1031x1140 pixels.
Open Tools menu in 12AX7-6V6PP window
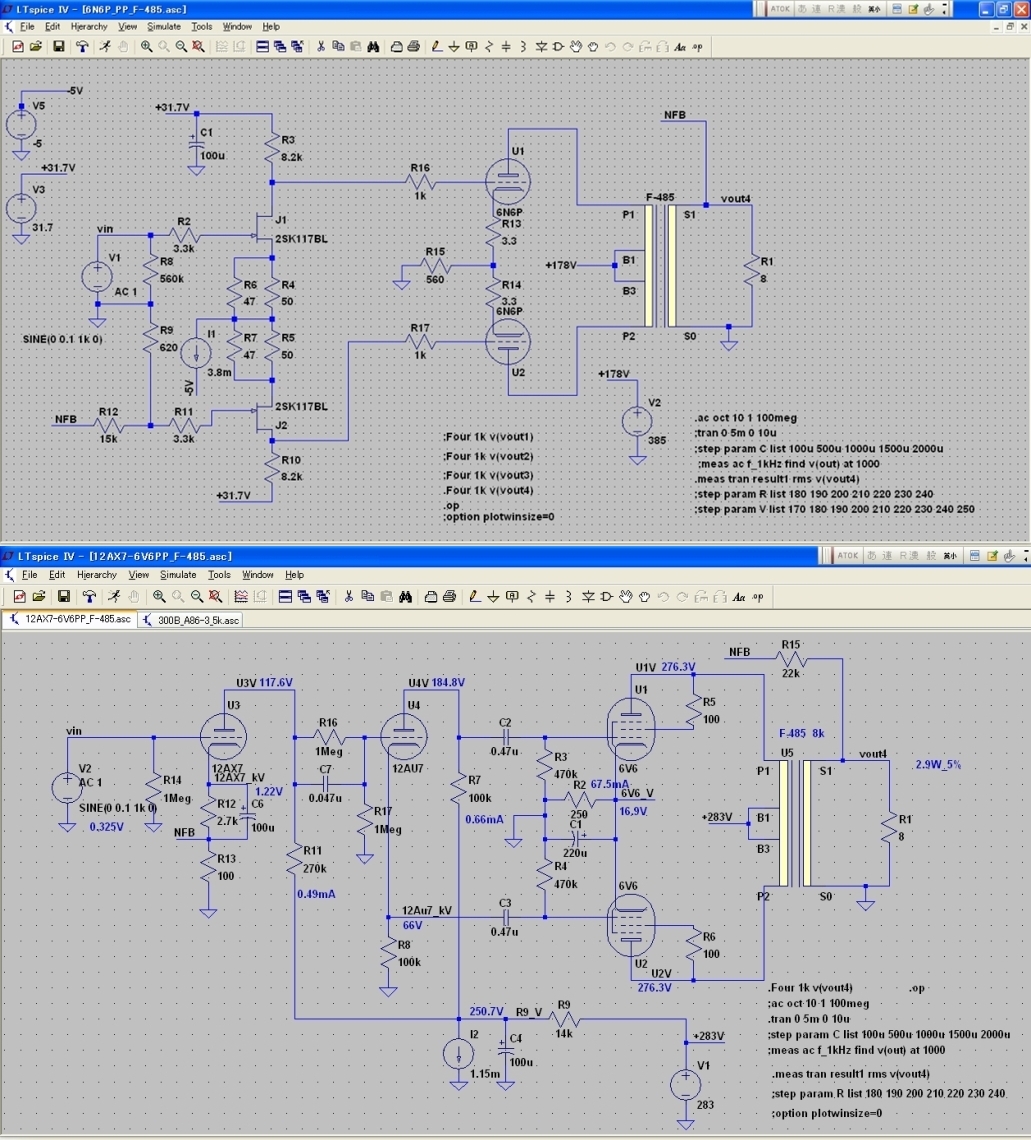coord(219,575)
